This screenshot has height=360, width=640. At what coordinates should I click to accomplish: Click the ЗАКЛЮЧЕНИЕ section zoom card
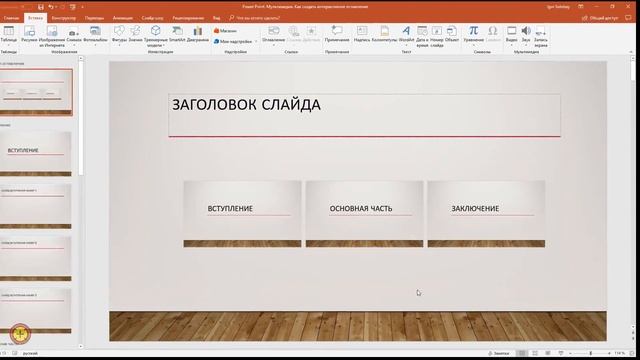point(486,214)
